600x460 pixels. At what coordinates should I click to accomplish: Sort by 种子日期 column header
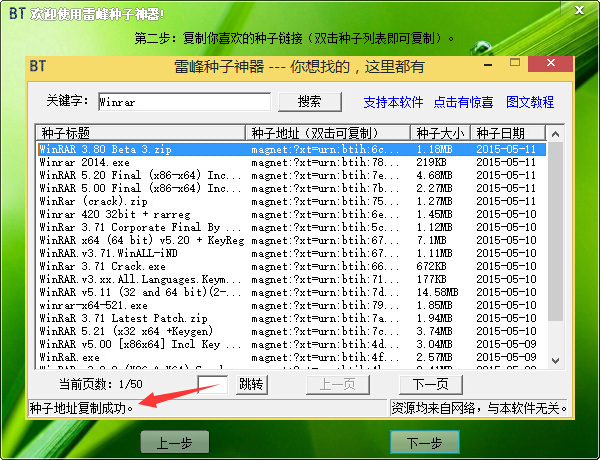point(508,133)
